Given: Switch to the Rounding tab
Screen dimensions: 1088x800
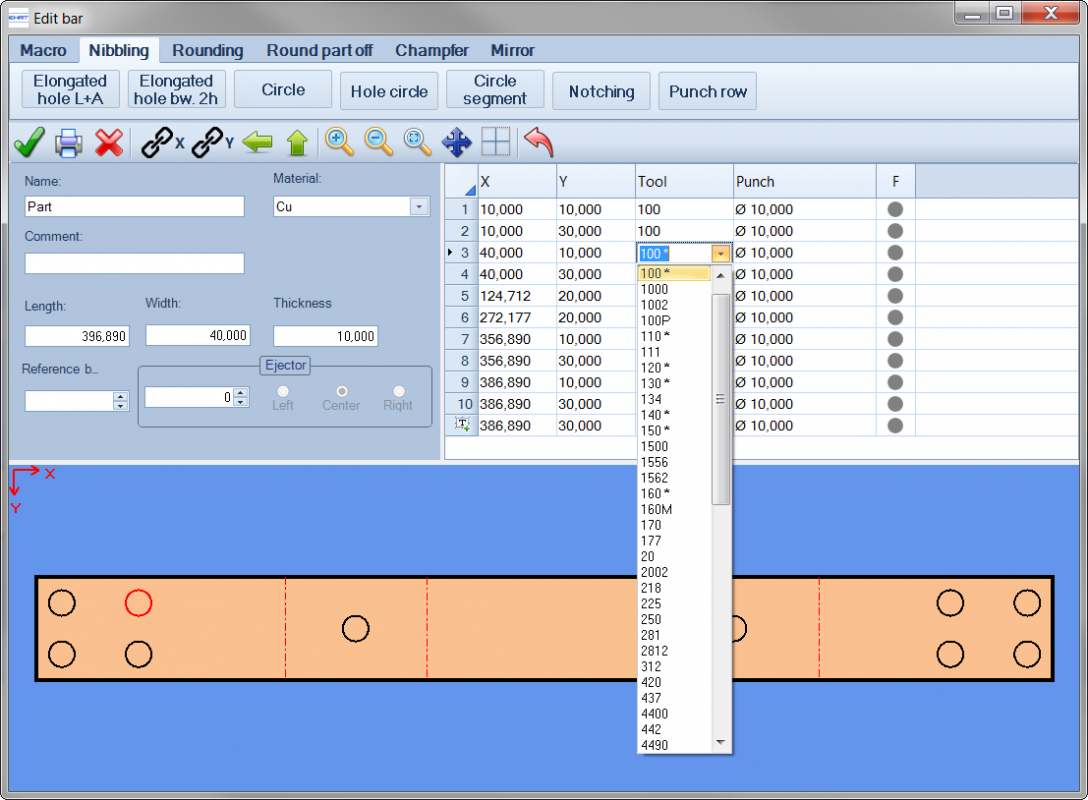Looking at the screenshot, I should point(207,51).
